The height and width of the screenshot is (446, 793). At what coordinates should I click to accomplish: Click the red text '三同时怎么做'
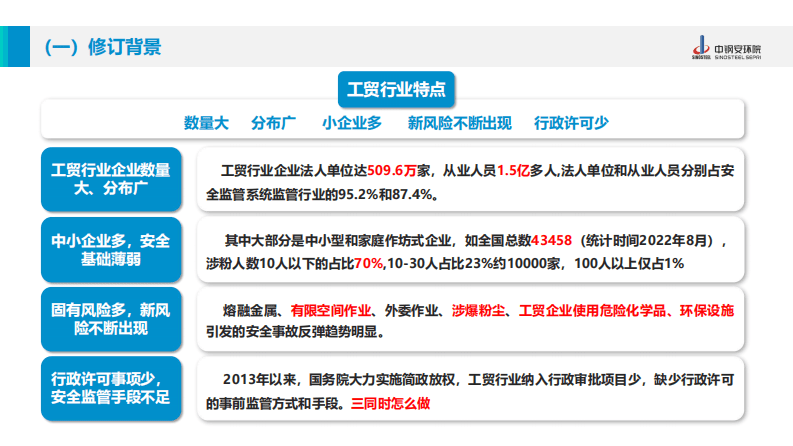[390, 404]
